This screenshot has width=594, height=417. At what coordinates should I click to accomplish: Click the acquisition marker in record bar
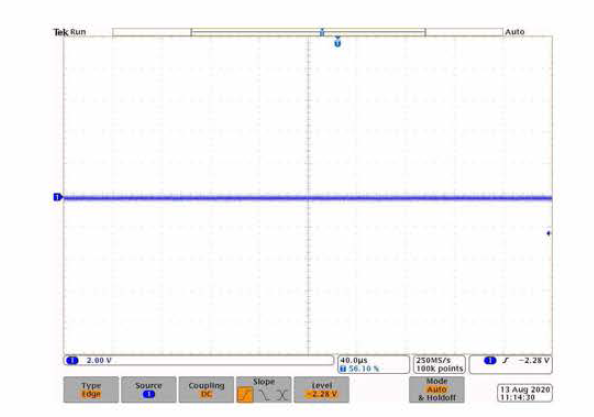[322, 32]
